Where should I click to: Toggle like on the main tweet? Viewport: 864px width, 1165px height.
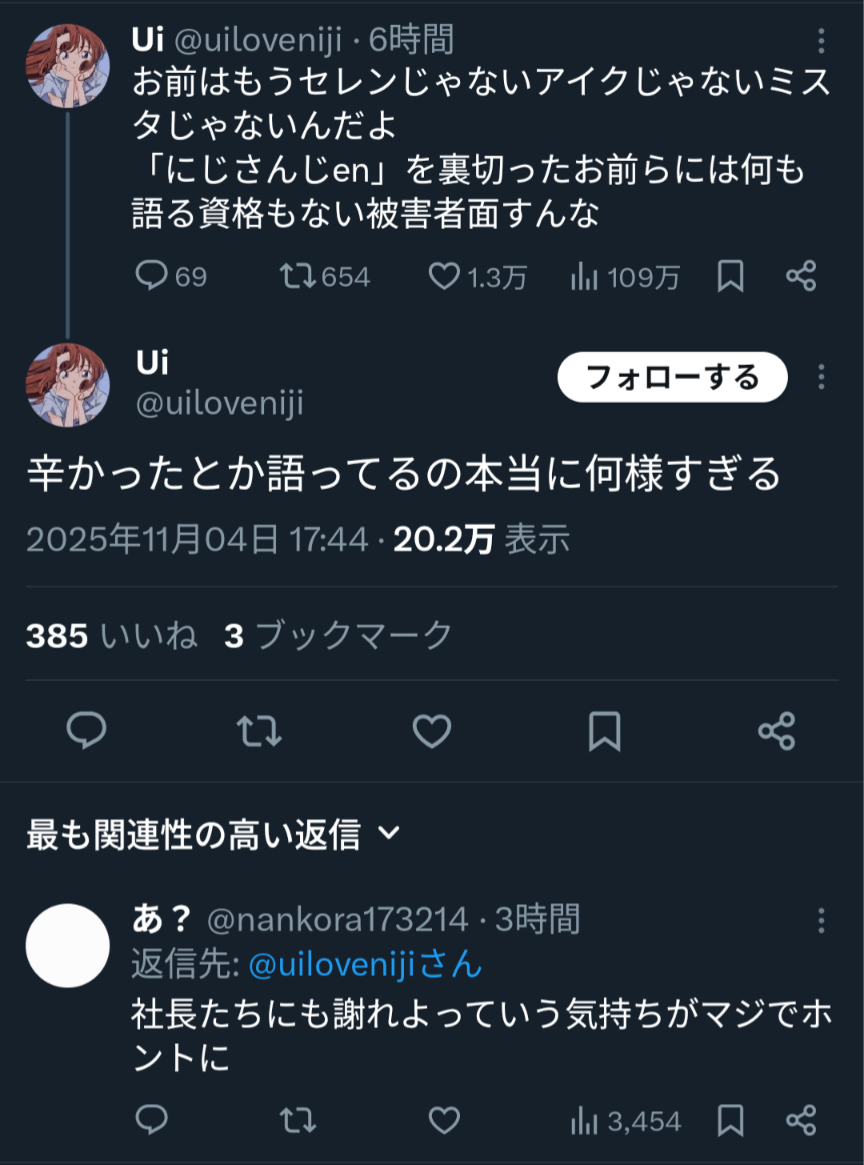[432, 732]
